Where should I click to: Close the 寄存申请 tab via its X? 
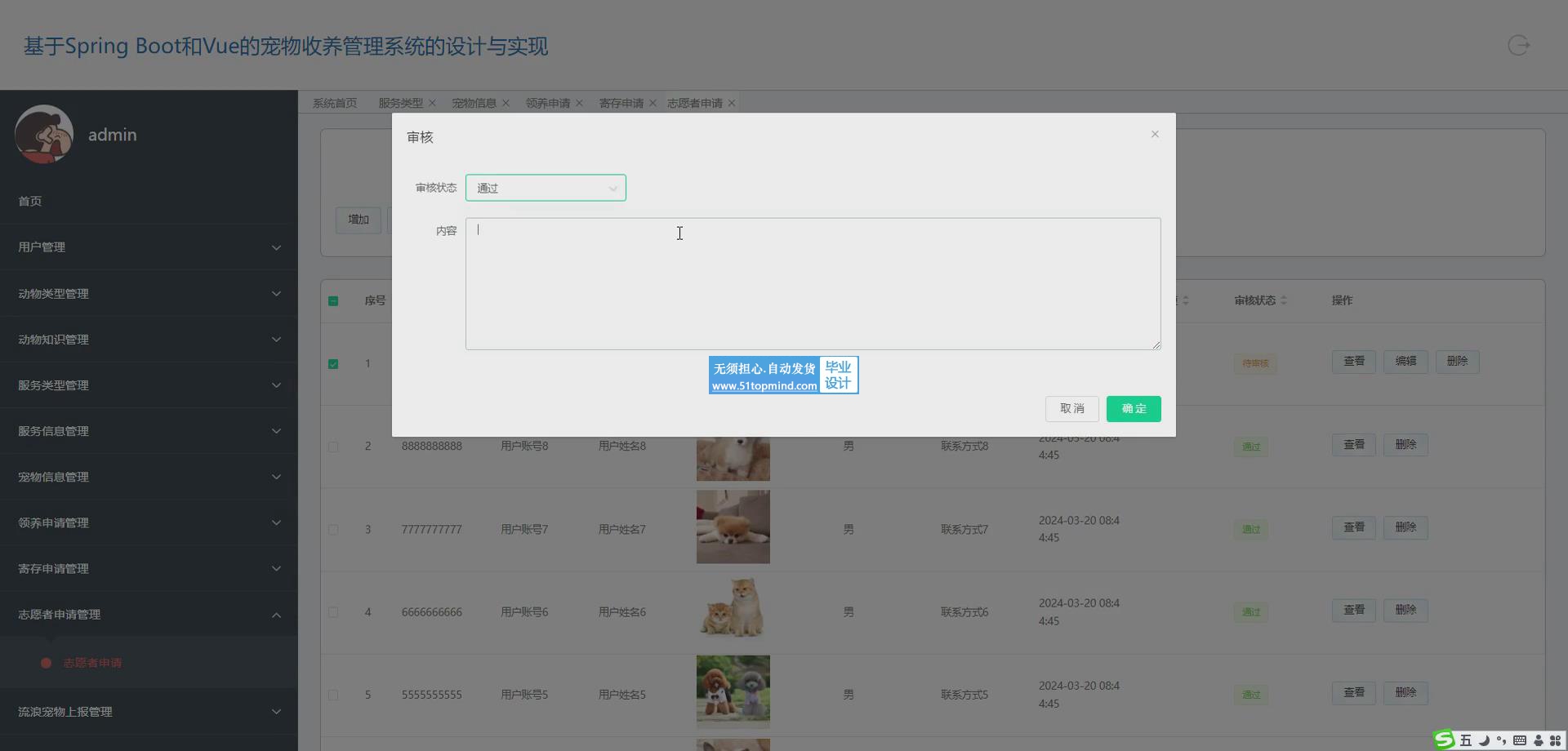point(653,103)
